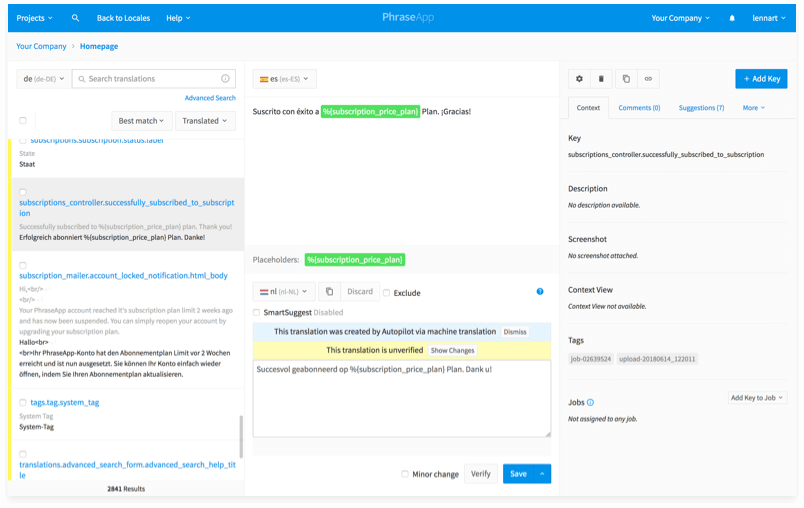Tick the Minor change checkbox
The width and height of the screenshot is (804, 508).
tap(405, 474)
